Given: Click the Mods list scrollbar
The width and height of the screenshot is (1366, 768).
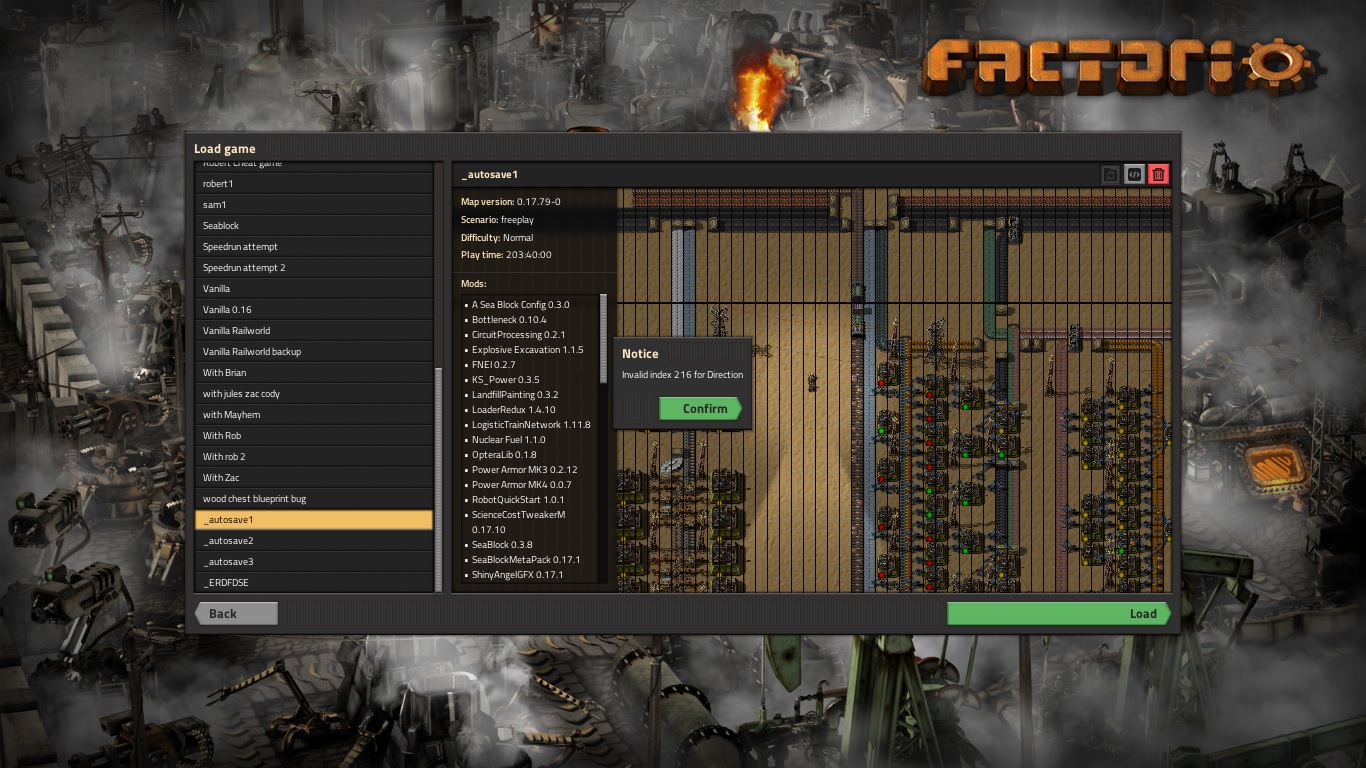Looking at the screenshot, I should click(603, 338).
